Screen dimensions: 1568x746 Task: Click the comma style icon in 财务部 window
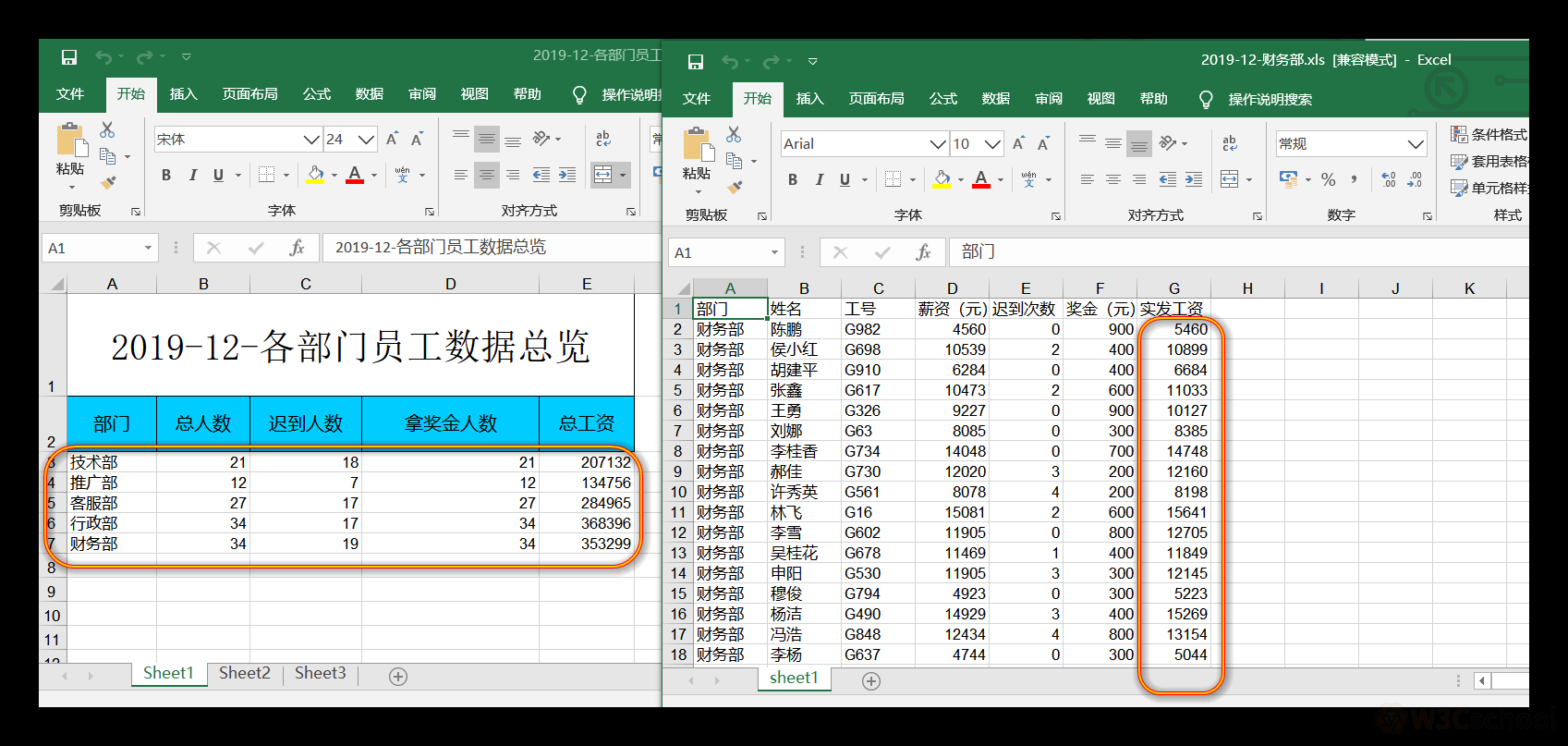[1354, 179]
